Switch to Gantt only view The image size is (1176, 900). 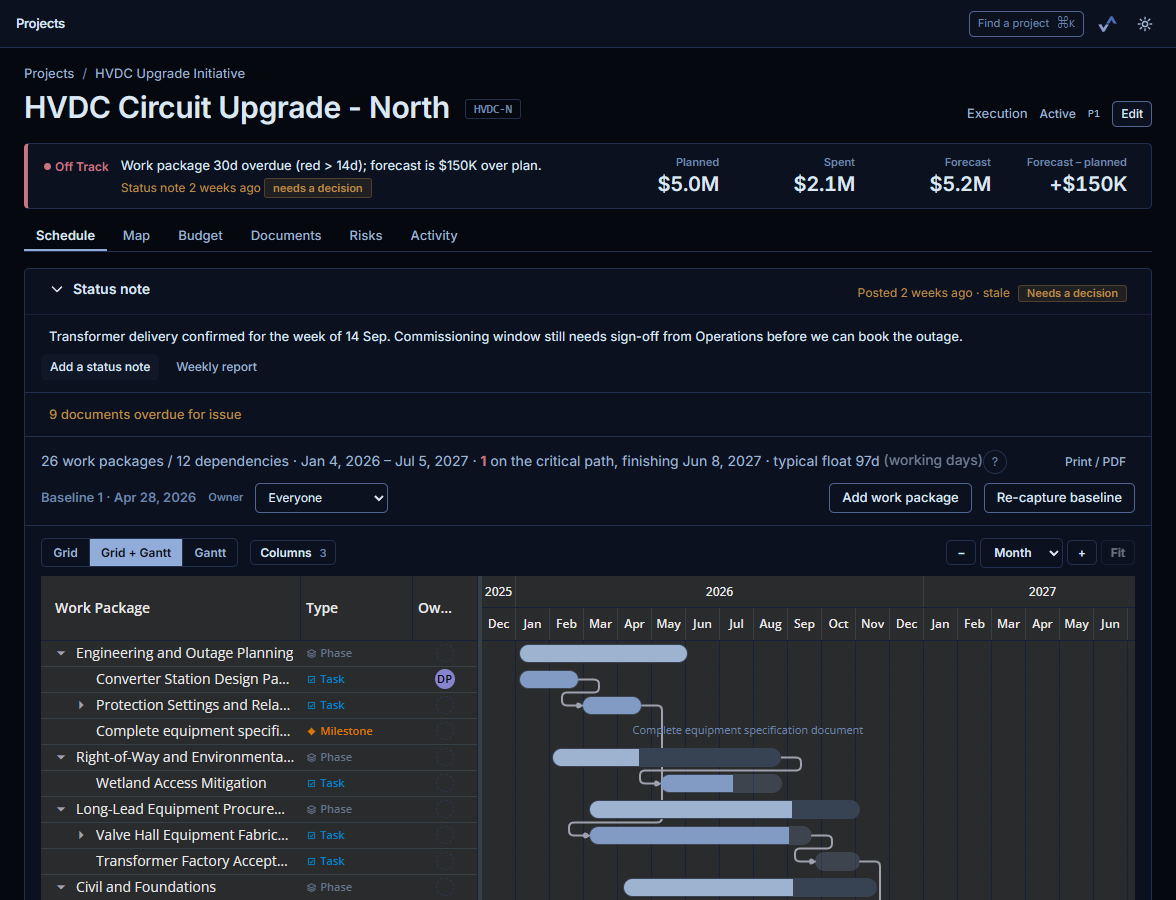tap(210, 553)
